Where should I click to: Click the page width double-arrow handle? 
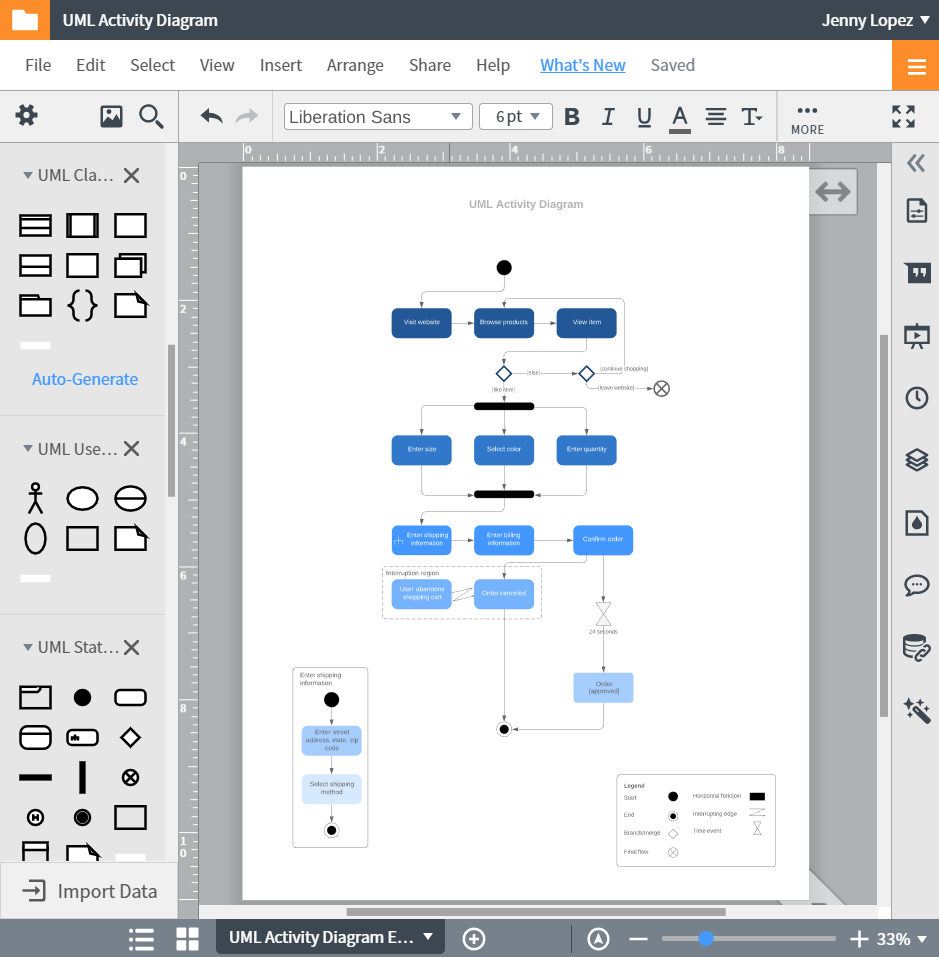(x=833, y=192)
